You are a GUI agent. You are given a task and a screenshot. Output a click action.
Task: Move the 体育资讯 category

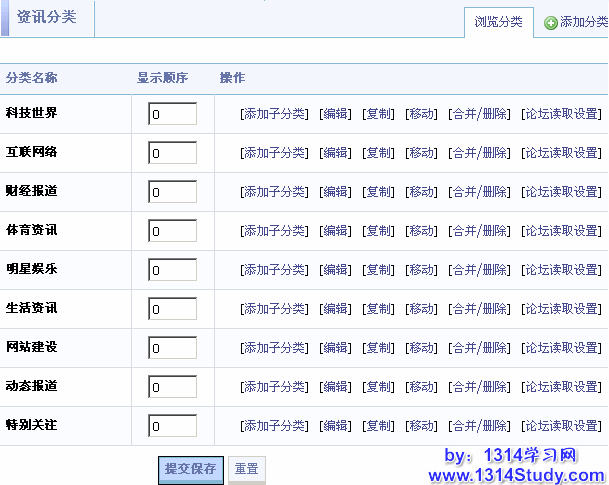coord(421,231)
